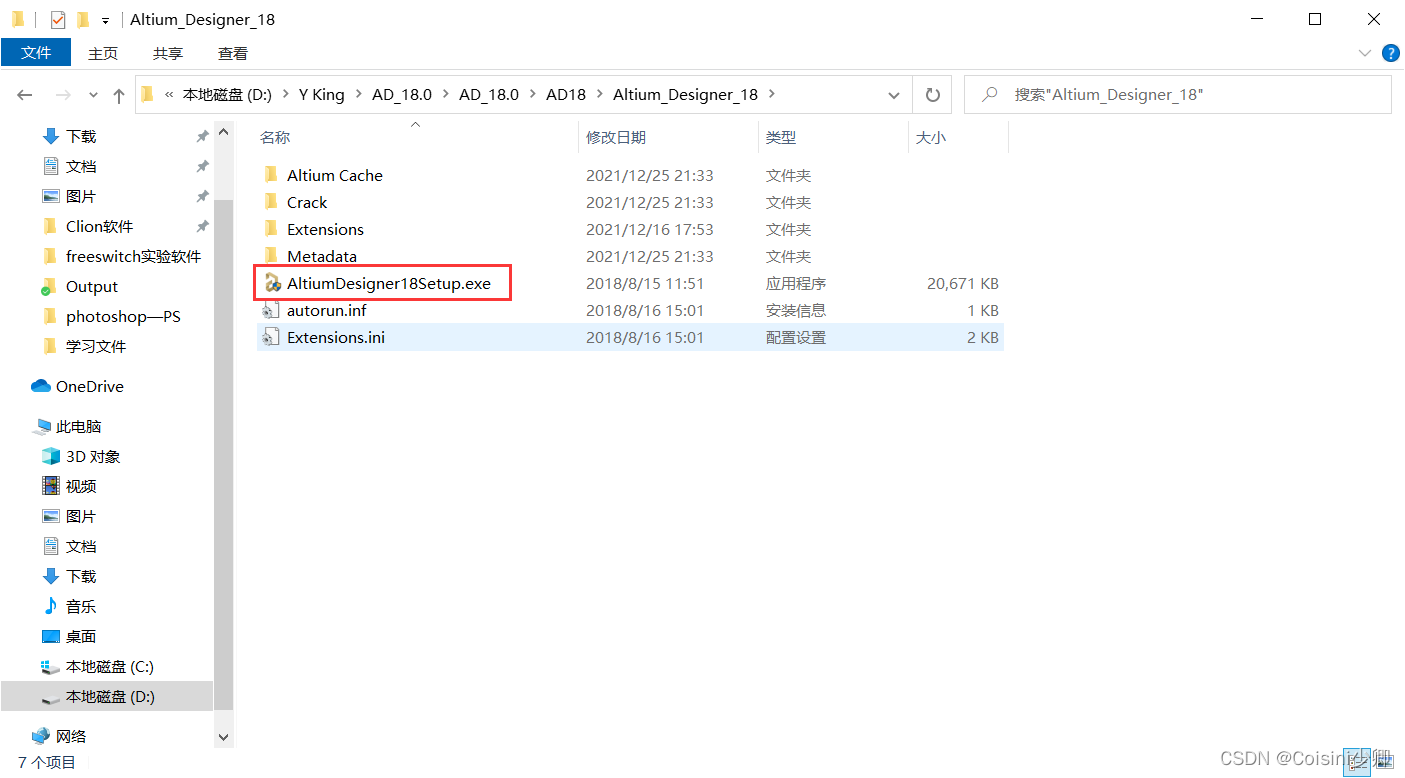
Task: Click the autorun.inf file icon
Action: pos(271,310)
